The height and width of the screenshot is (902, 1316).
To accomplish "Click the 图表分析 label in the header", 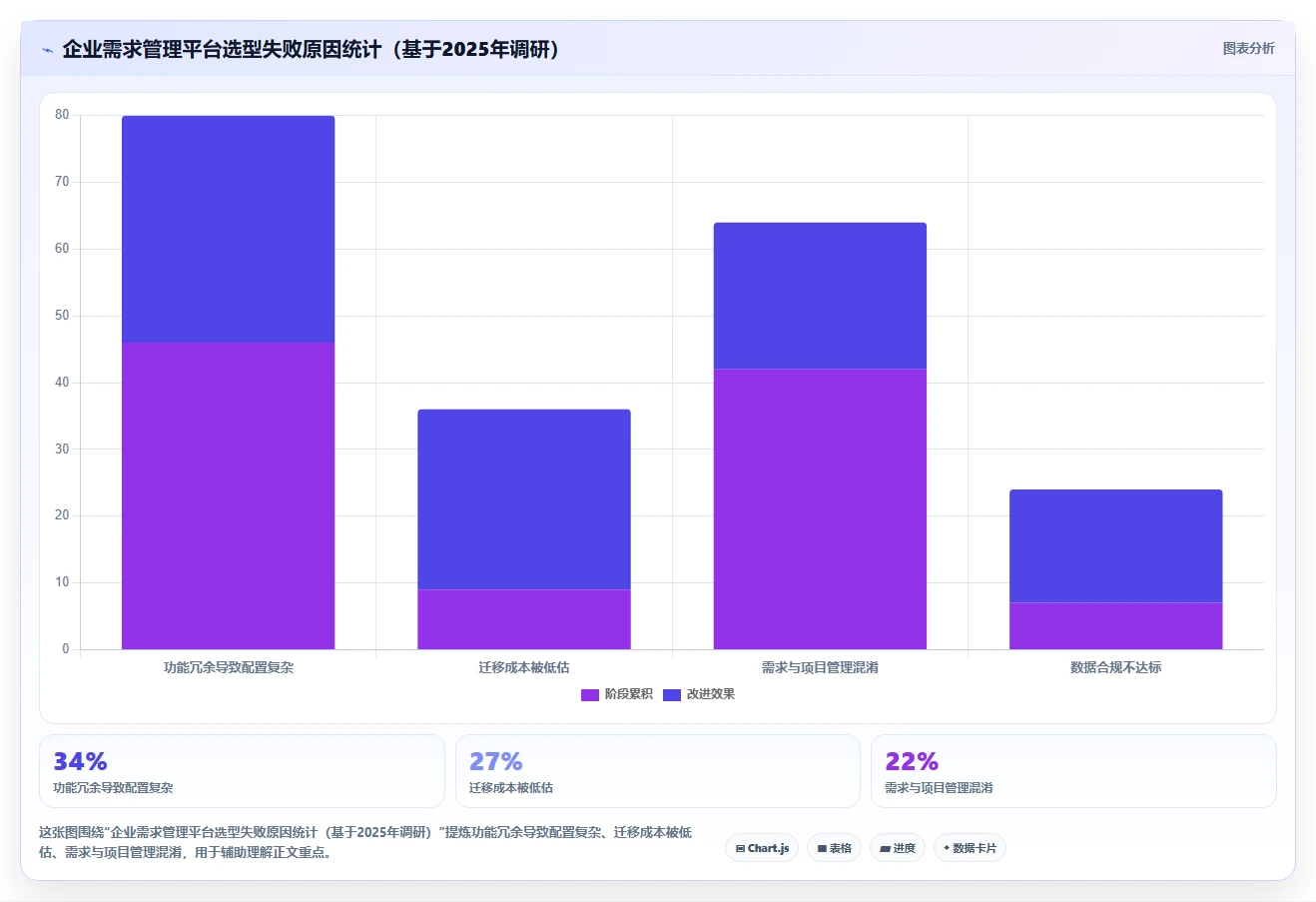I will pyautogui.click(x=1248, y=48).
